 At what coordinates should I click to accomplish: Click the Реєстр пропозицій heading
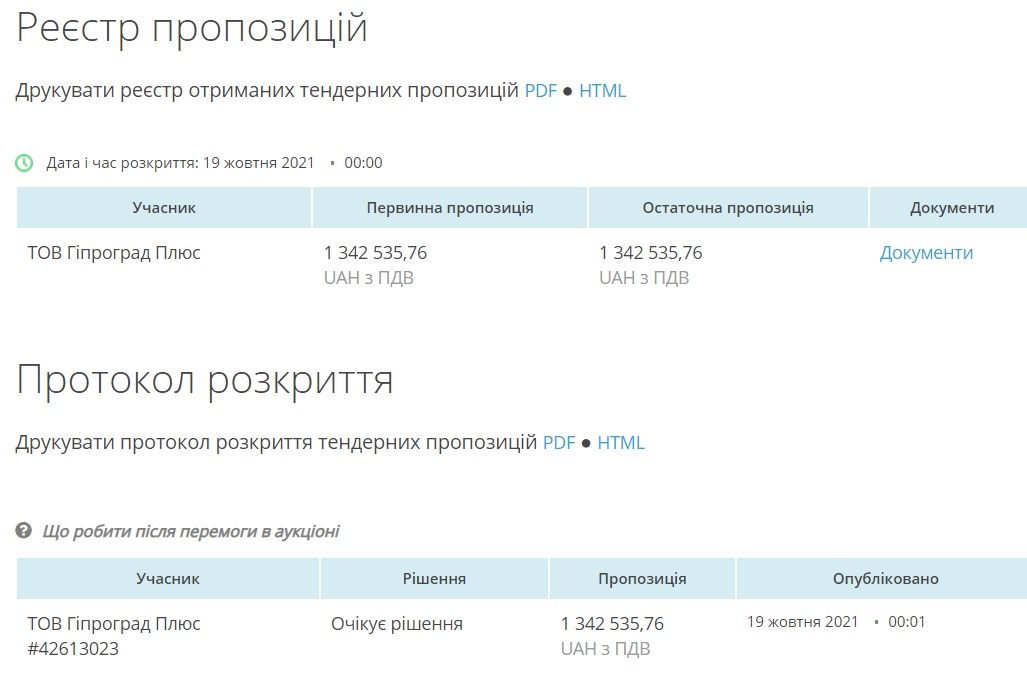tap(191, 29)
